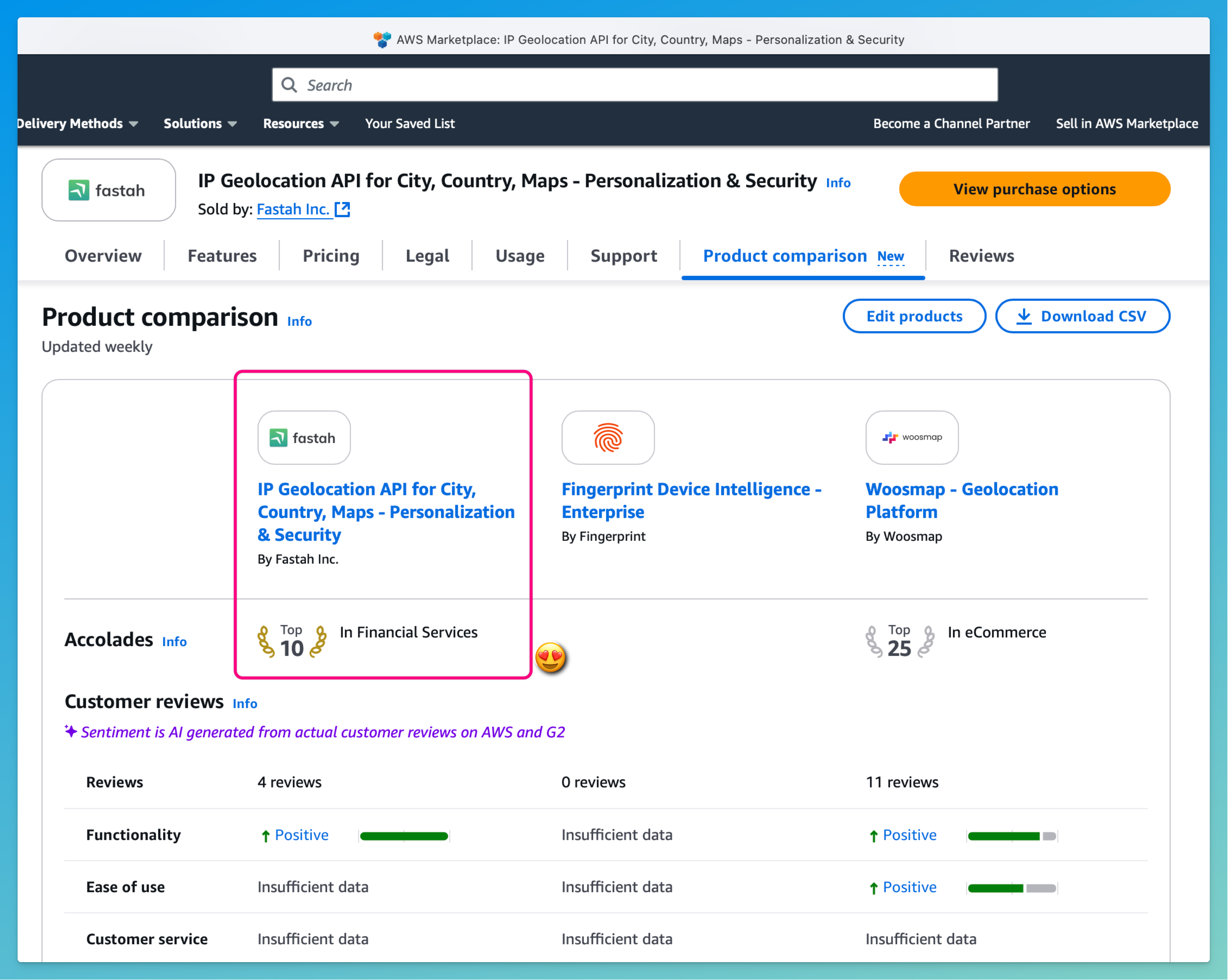The image size is (1228, 980).
Task: Switch to the Pricing tab
Action: click(x=331, y=256)
